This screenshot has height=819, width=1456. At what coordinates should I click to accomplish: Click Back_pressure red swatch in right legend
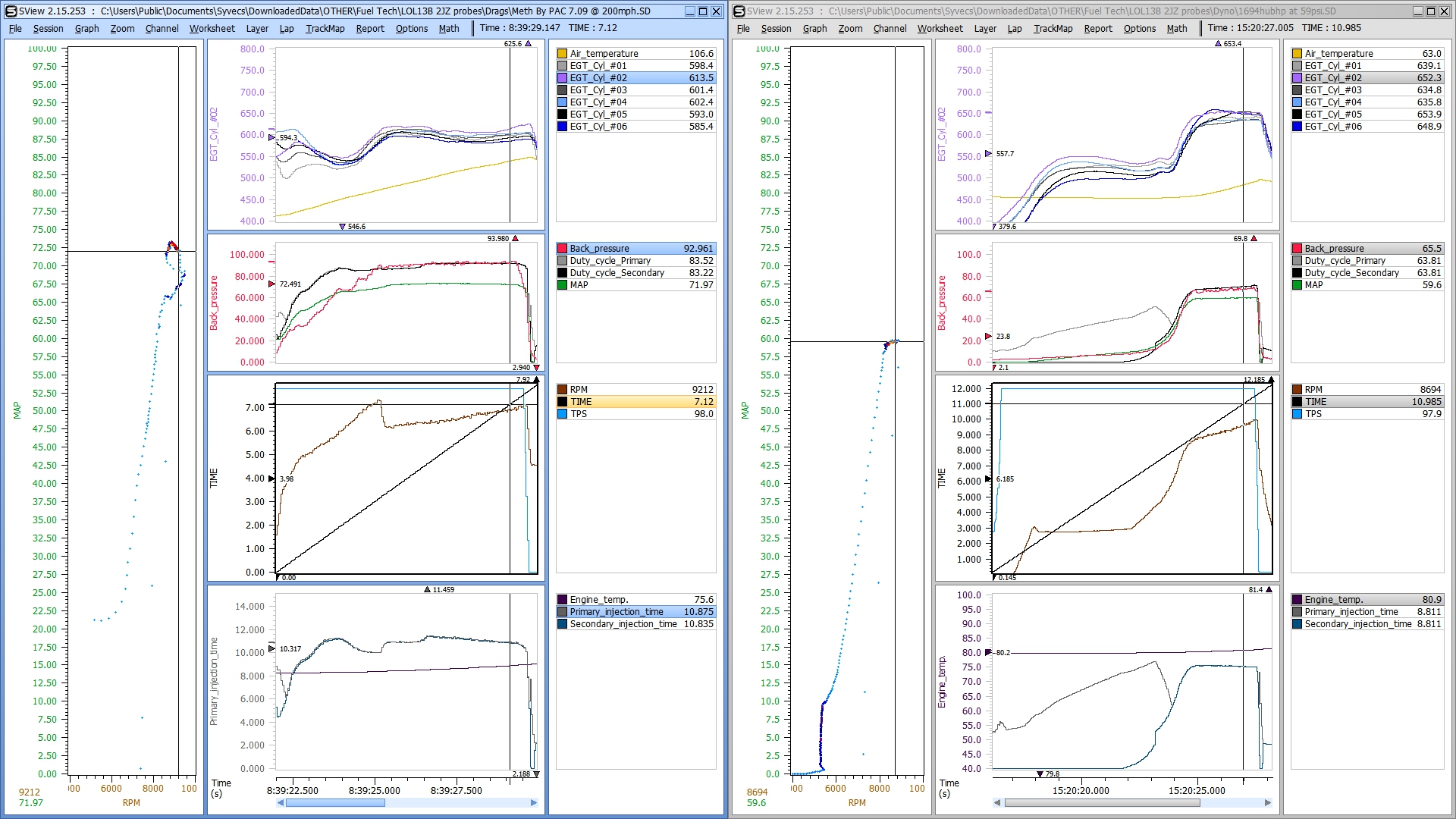pyautogui.click(x=1297, y=249)
